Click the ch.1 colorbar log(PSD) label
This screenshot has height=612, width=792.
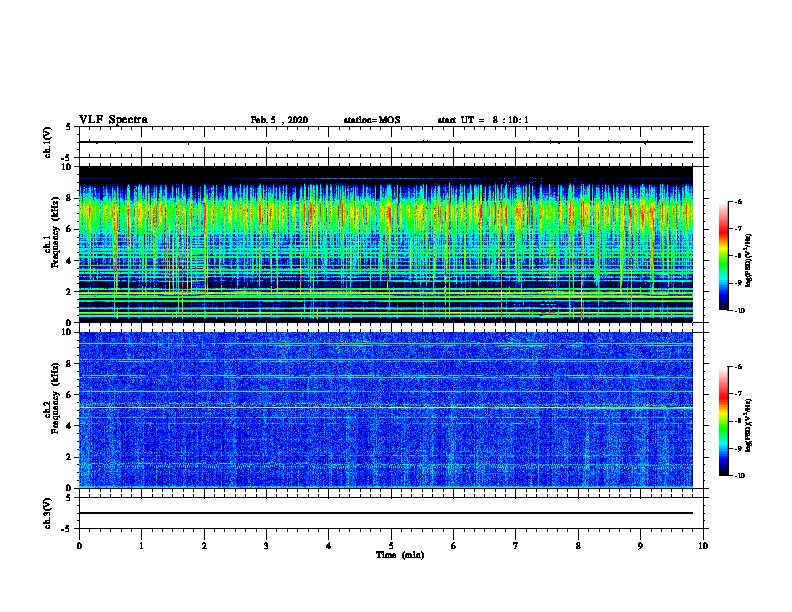click(x=748, y=260)
